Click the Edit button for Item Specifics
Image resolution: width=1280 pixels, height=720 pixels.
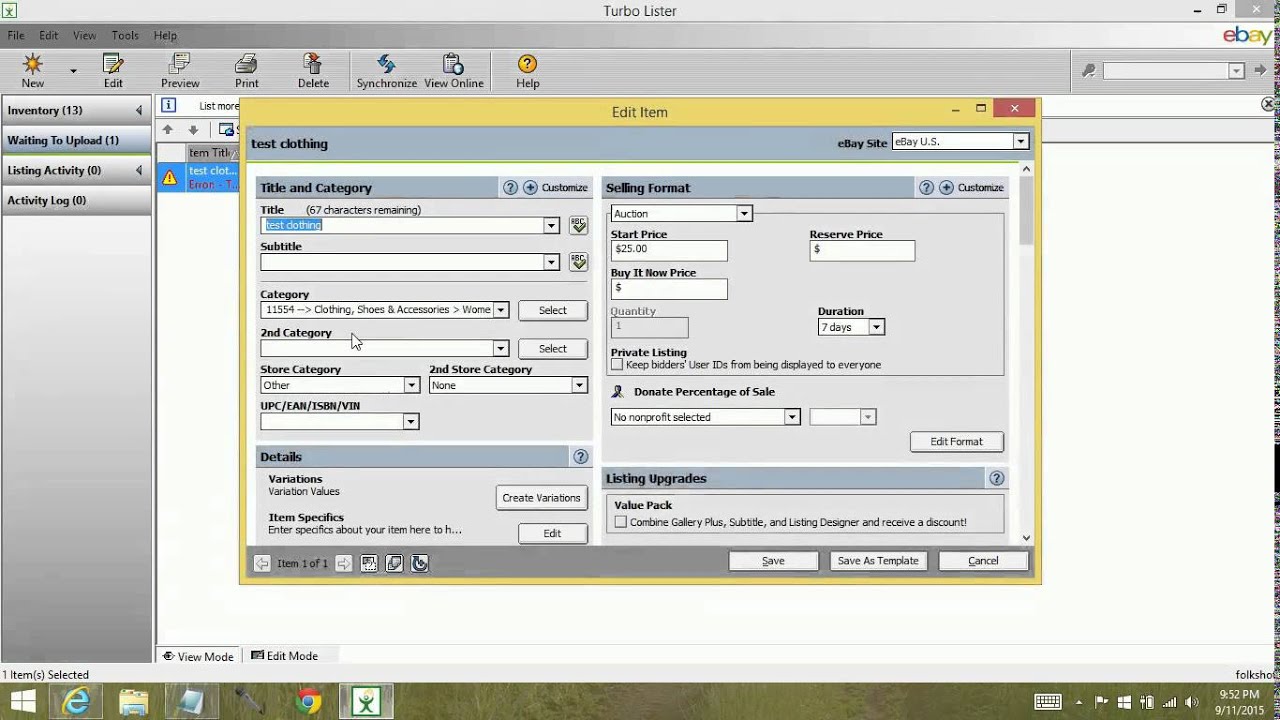pos(552,533)
